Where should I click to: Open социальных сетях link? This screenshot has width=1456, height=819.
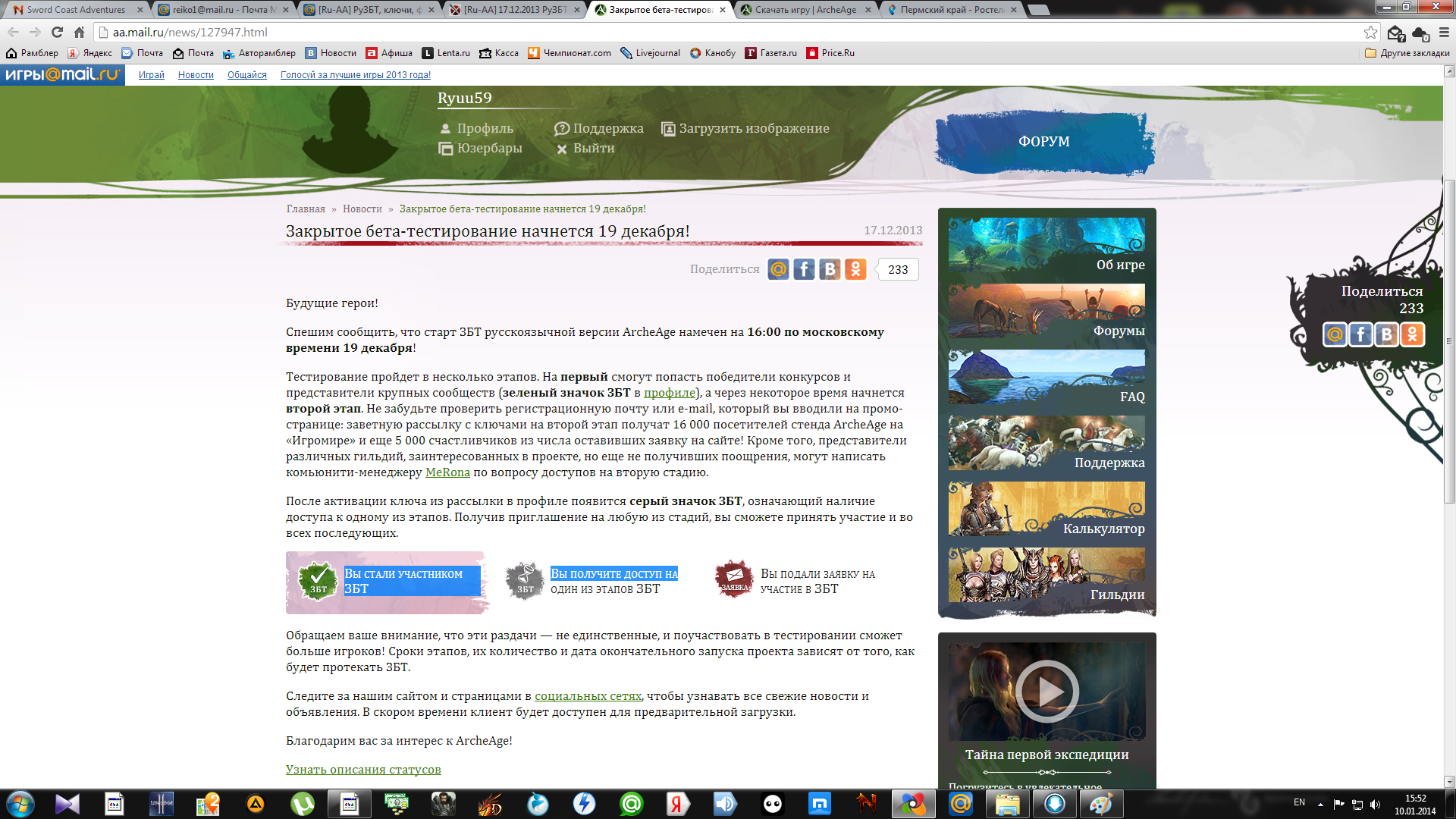(x=588, y=696)
